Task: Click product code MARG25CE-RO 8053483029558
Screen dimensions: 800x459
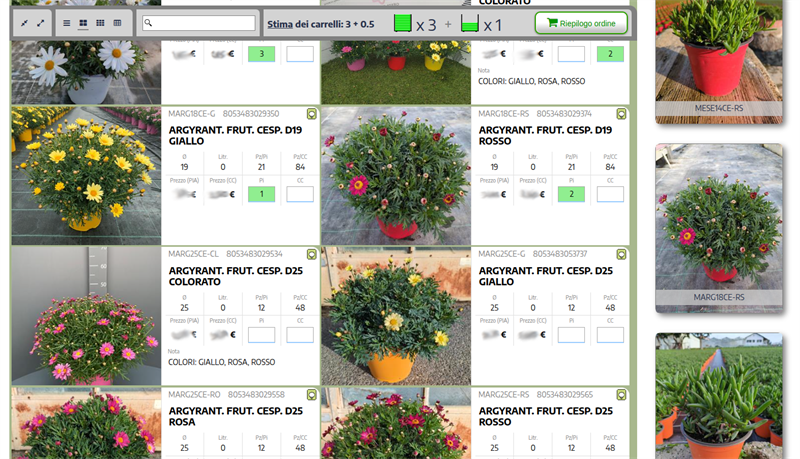Action: click(227, 395)
